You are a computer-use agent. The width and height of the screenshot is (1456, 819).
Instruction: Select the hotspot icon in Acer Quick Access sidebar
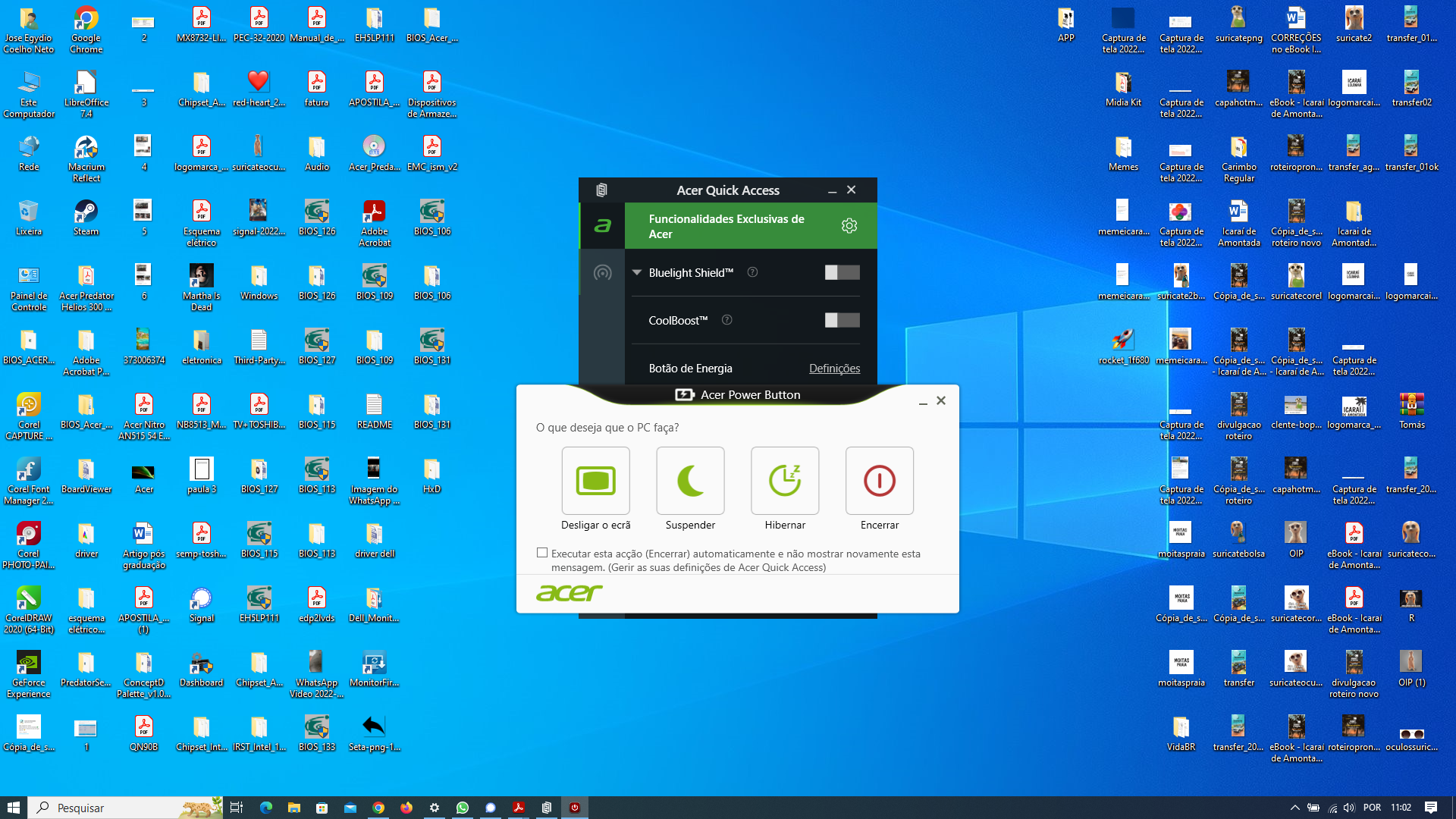point(602,273)
